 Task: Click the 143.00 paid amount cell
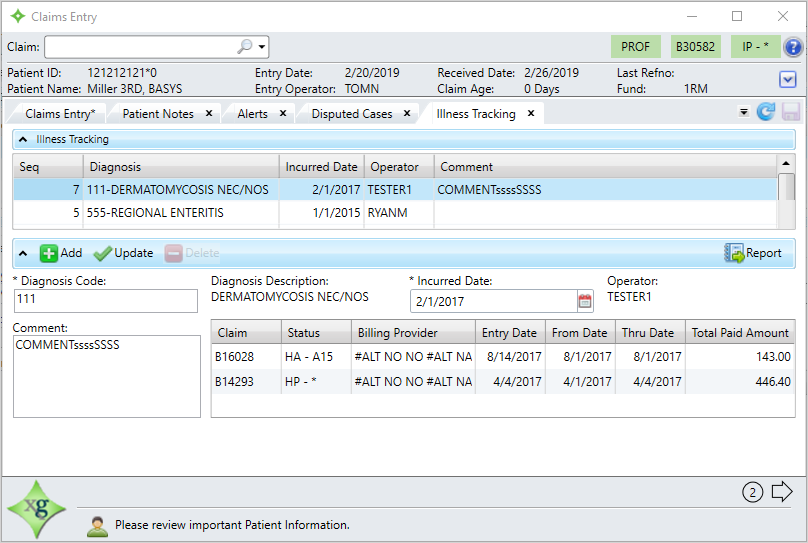click(740, 357)
